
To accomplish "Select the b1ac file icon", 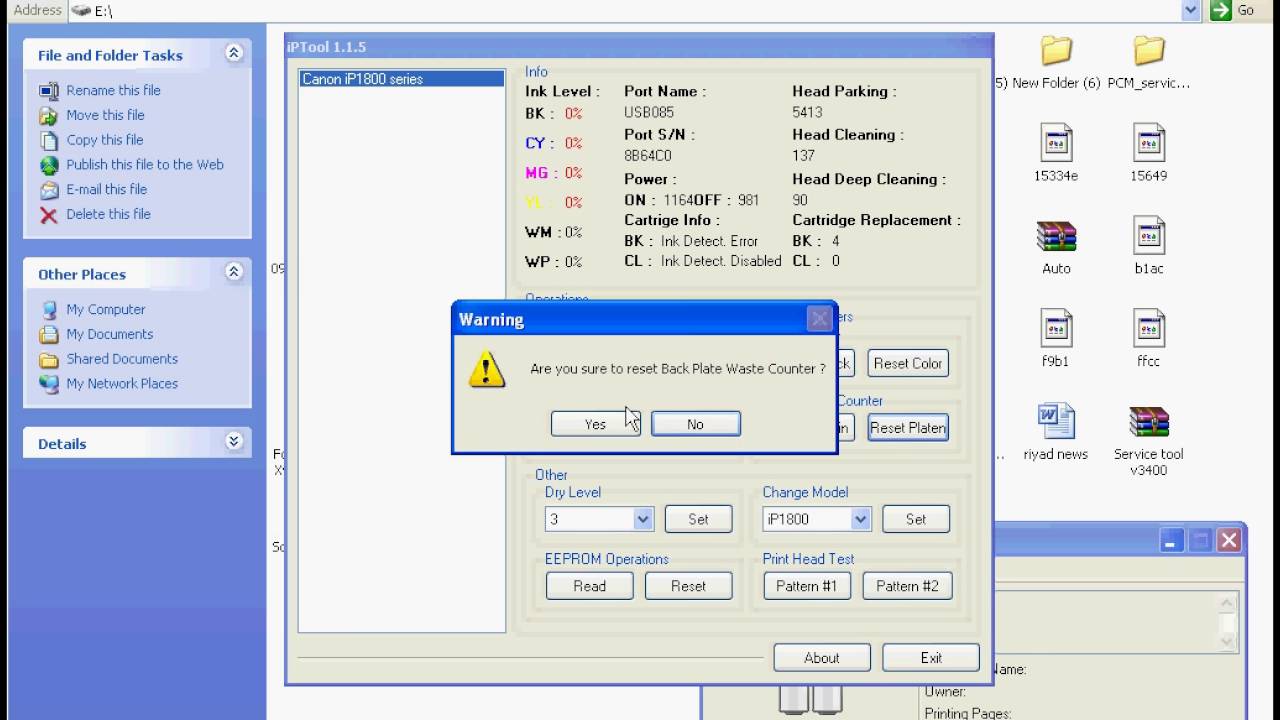I will pos(1149,236).
